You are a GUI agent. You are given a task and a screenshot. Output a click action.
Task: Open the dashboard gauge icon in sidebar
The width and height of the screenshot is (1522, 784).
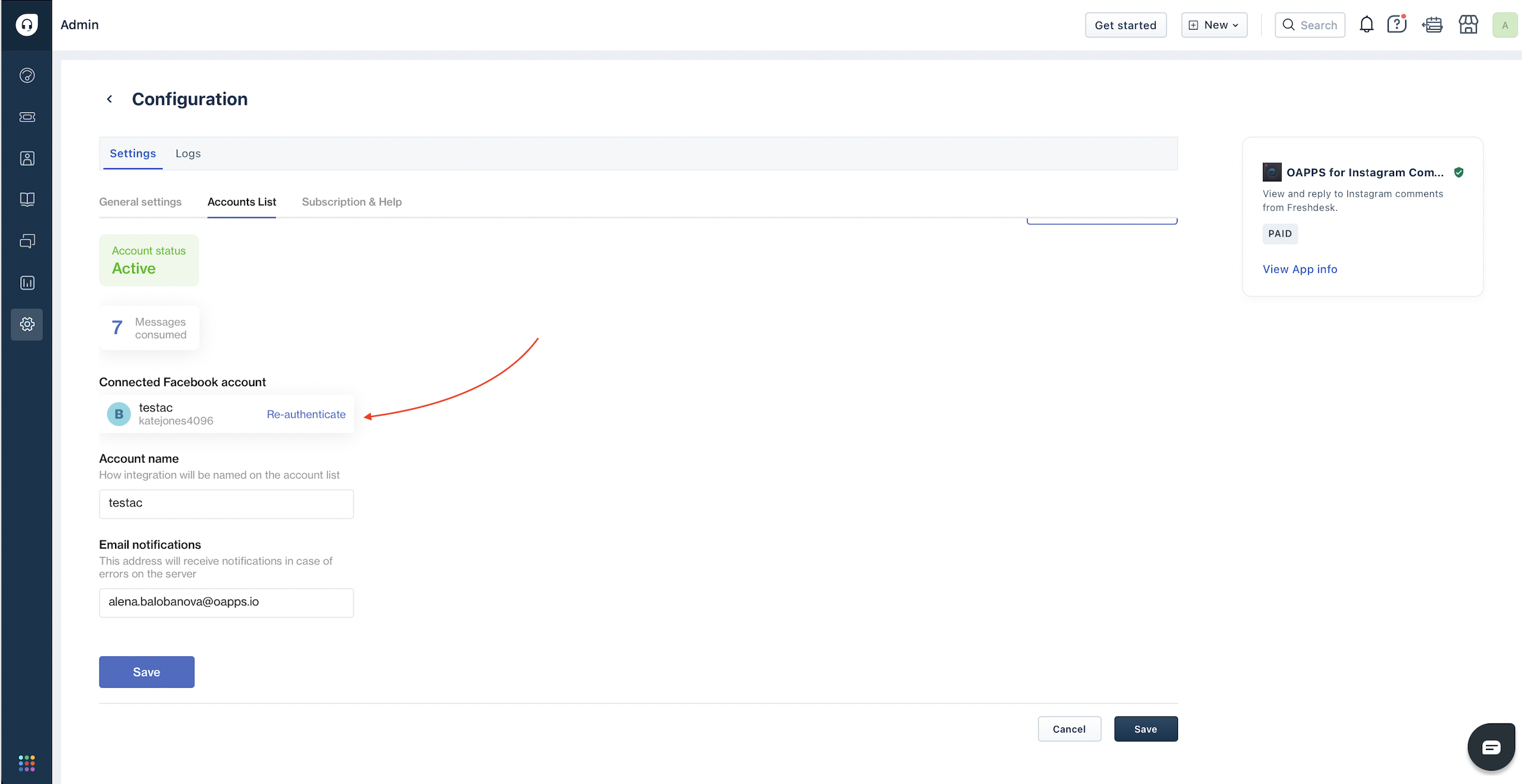click(x=27, y=76)
